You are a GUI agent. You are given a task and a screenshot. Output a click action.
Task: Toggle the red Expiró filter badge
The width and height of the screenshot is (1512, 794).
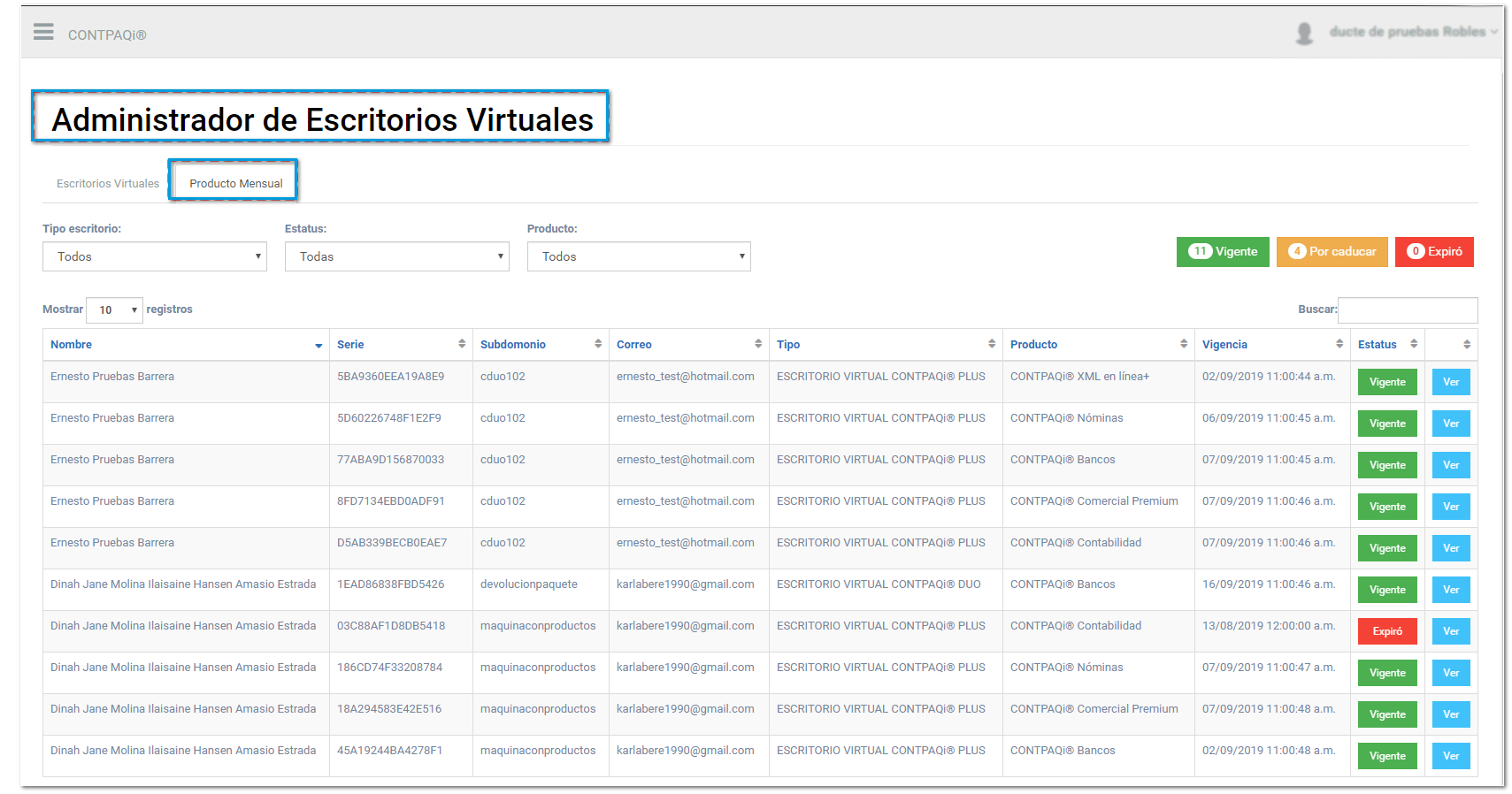click(1433, 252)
